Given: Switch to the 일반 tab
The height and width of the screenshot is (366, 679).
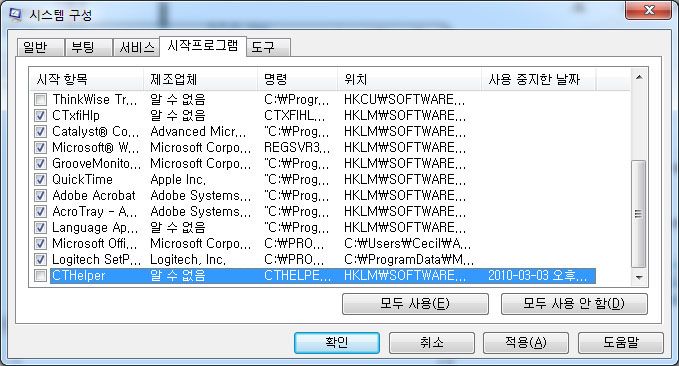Looking at the screenshot, I should [x=40, y=47].
